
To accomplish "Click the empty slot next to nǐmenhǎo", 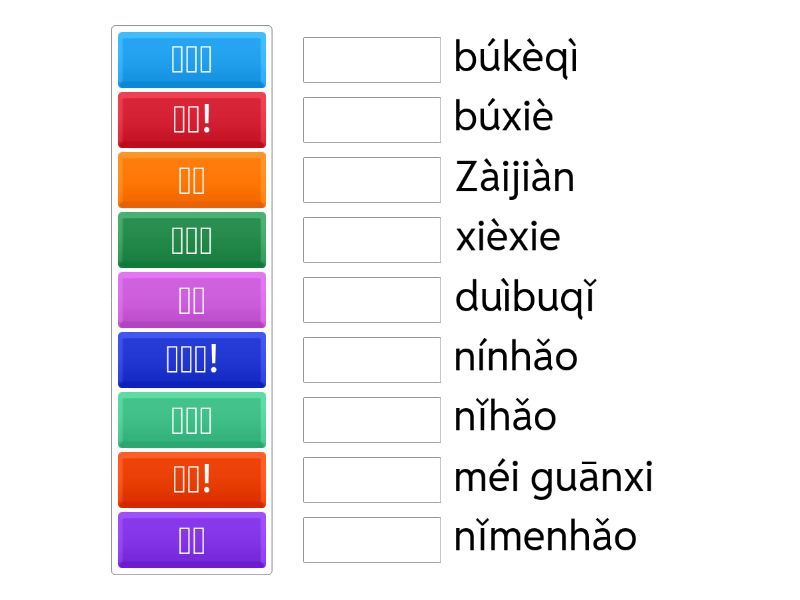I will [372, 540].
